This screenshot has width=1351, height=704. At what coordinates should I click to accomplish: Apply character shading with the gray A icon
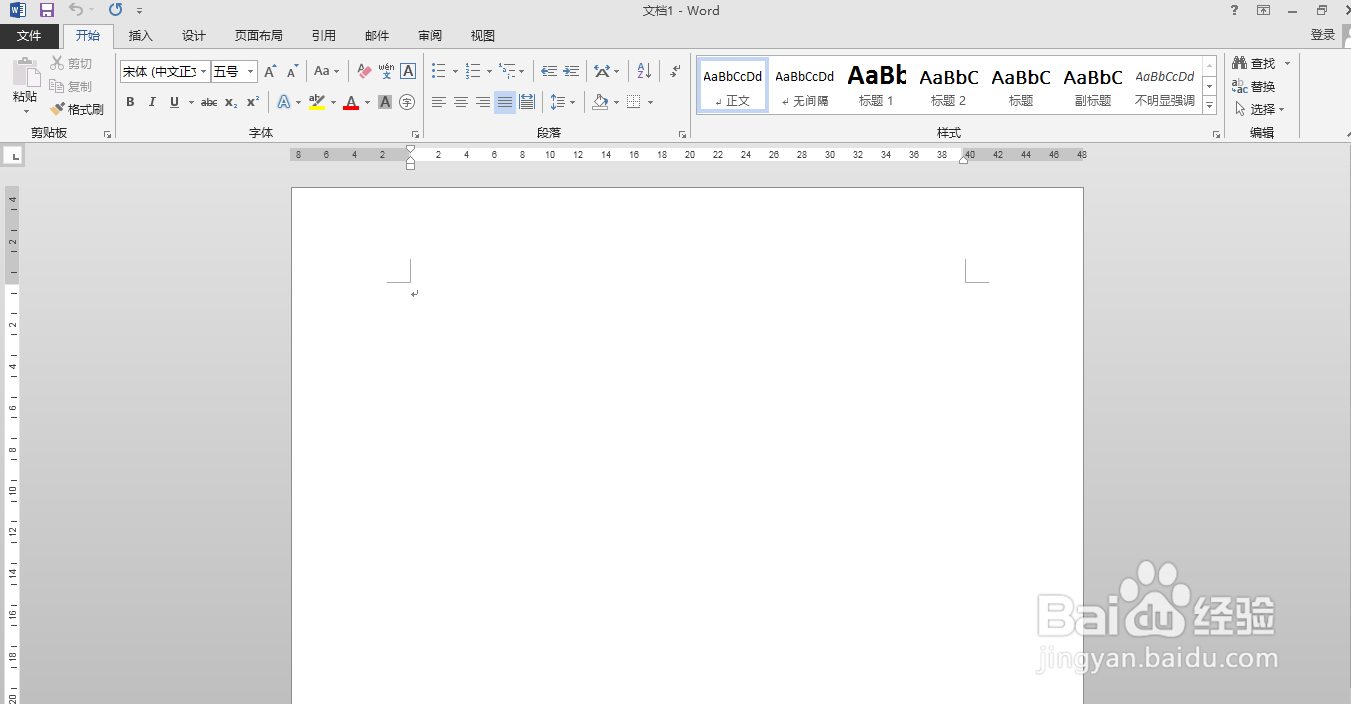[x=385, y=102]
